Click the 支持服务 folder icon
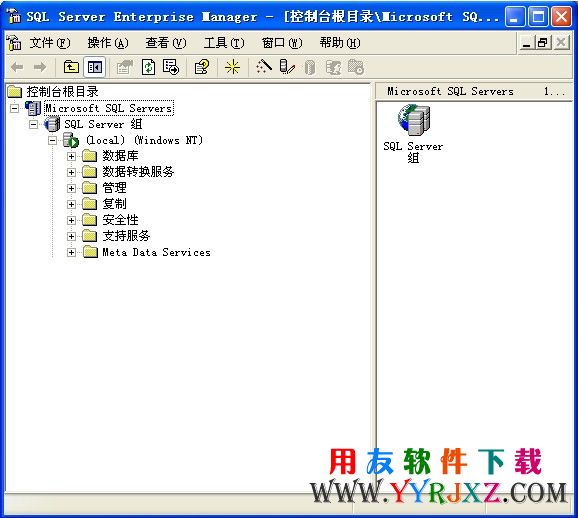 (x=90, y=236)
